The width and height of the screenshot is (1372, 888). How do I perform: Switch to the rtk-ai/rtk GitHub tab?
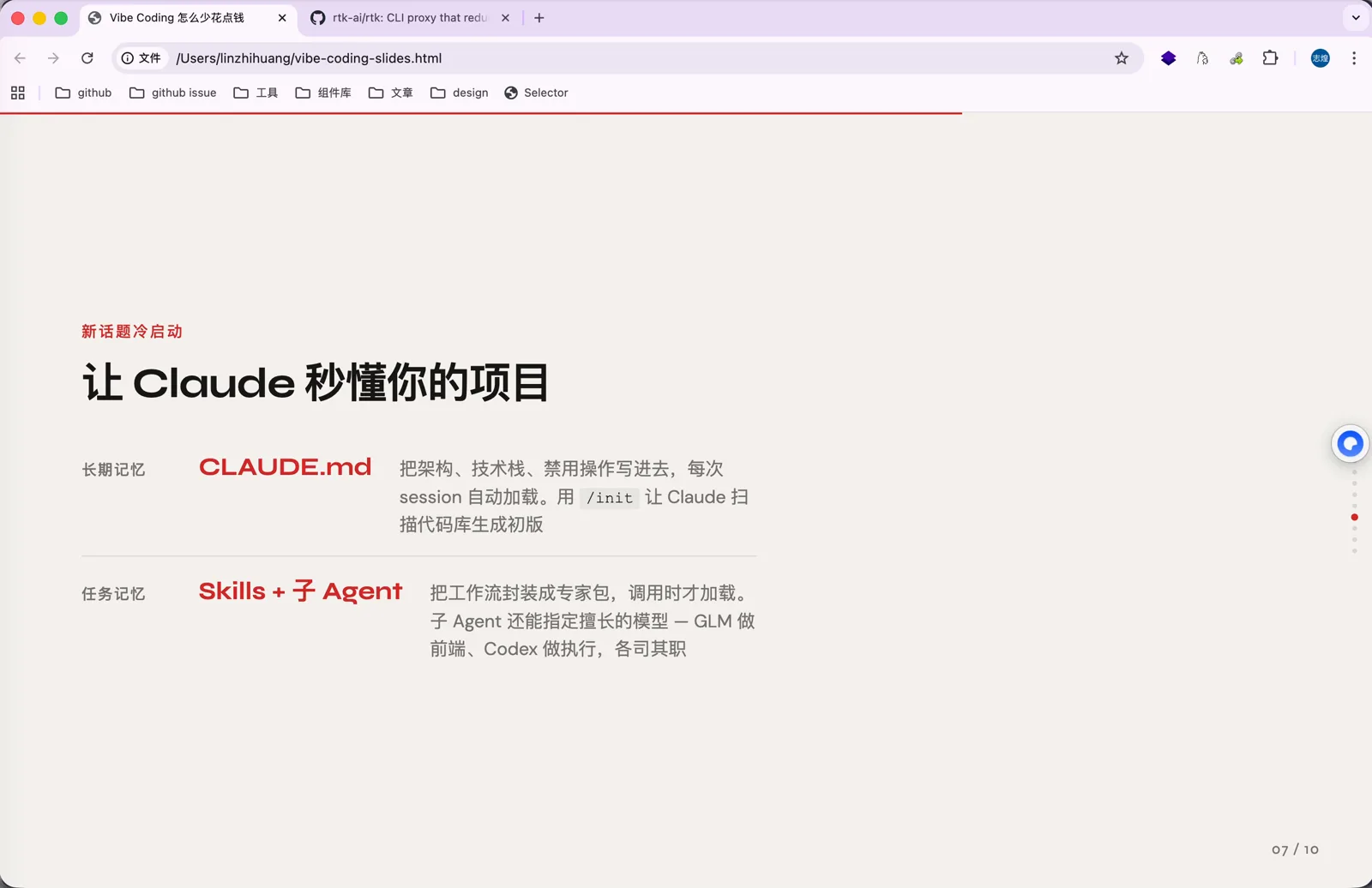pos(410,18)
